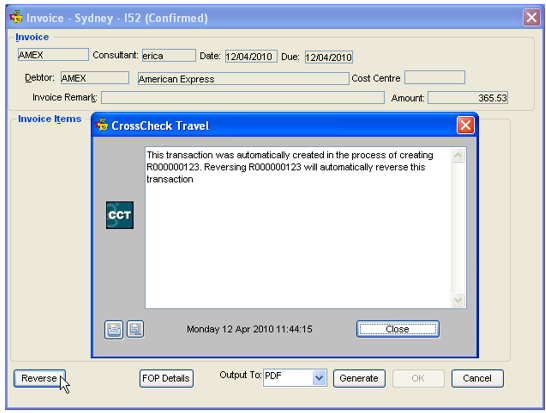This screenshot has width=546, height=413.
Task: Click the Cancel button
Action: [477, 378]
